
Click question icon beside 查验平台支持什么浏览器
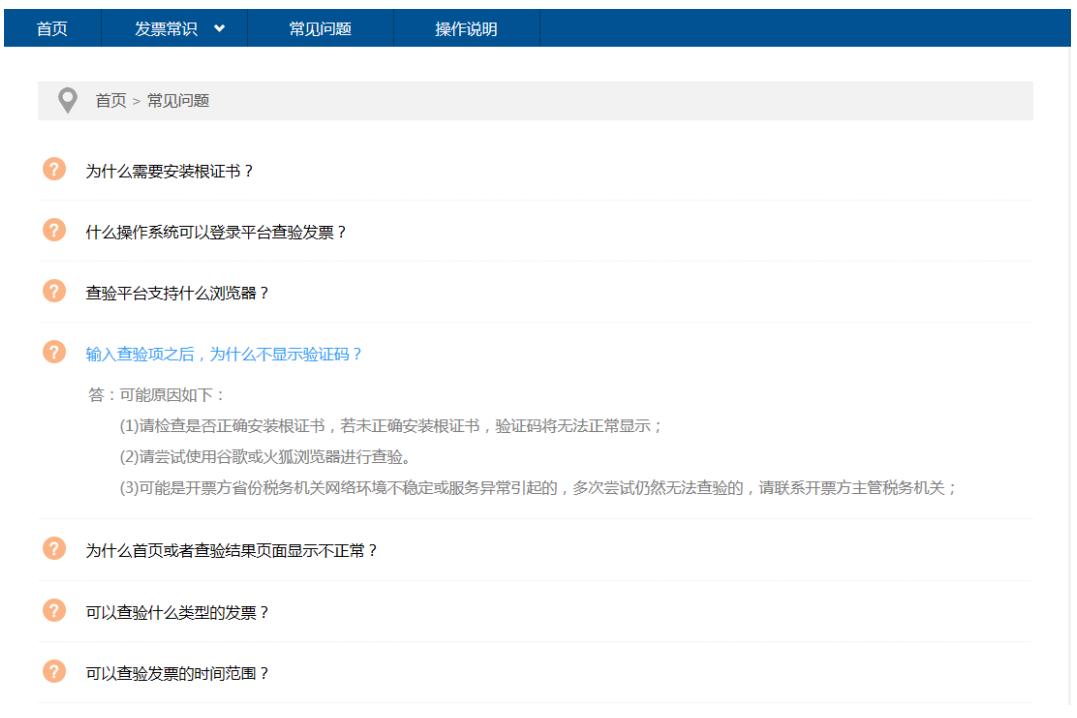coord(54,291)
